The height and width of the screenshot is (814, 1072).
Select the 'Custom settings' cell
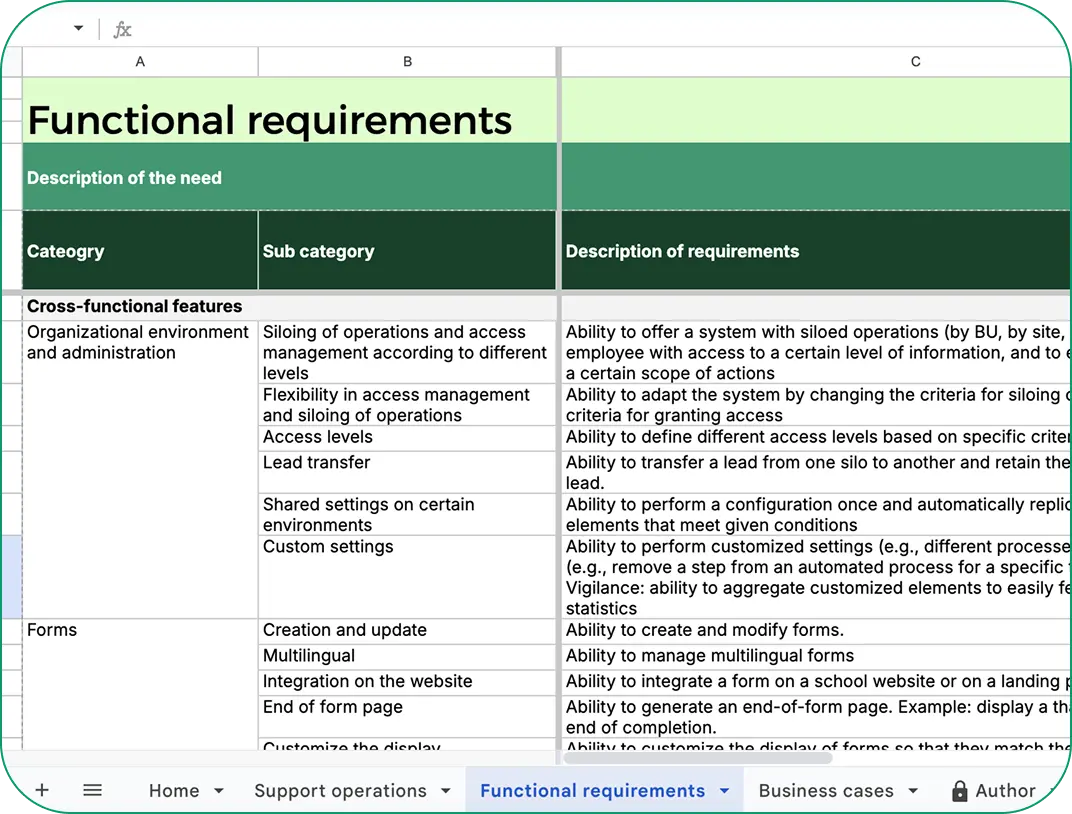click(x=407, y=578)
